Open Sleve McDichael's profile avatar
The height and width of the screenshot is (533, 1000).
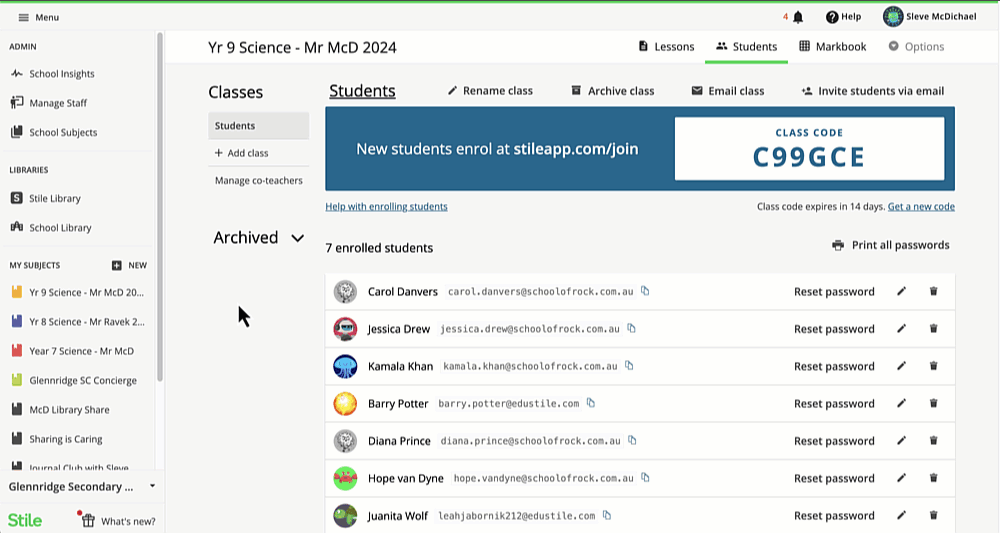pyautogui.click(x=893, y=17)
